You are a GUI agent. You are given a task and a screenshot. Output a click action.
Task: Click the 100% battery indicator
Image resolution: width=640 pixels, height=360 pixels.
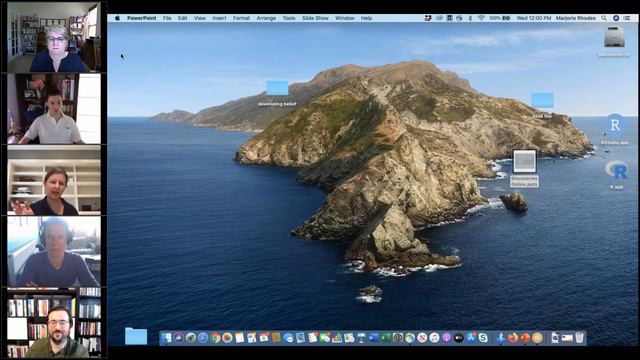(500, 18)
